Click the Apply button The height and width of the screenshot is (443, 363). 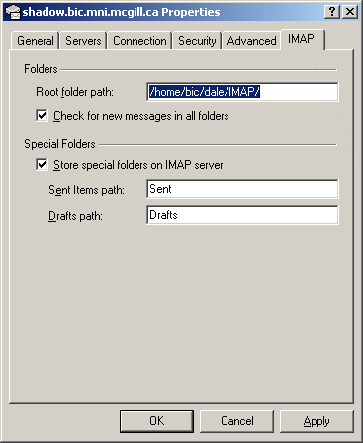317,421
